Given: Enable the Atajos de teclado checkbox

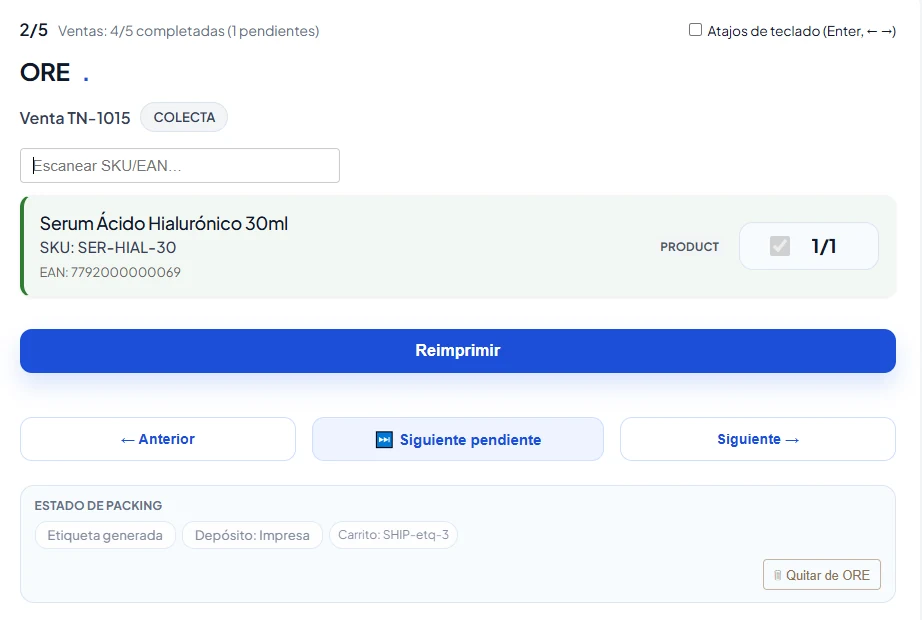Looking at the screenshot, I should click(x=695, y=30).
